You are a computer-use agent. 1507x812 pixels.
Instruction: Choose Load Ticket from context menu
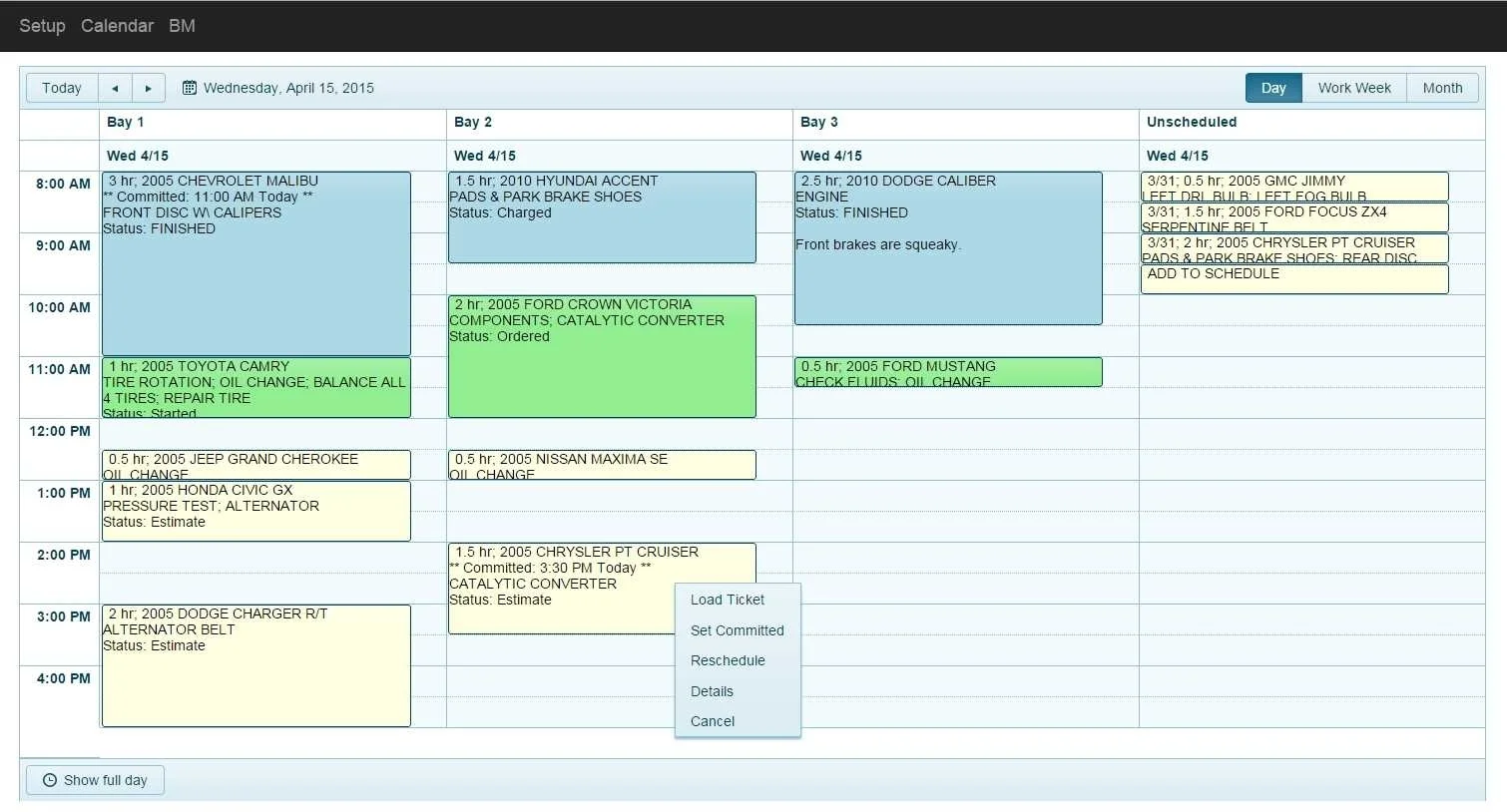click(738, 600)
